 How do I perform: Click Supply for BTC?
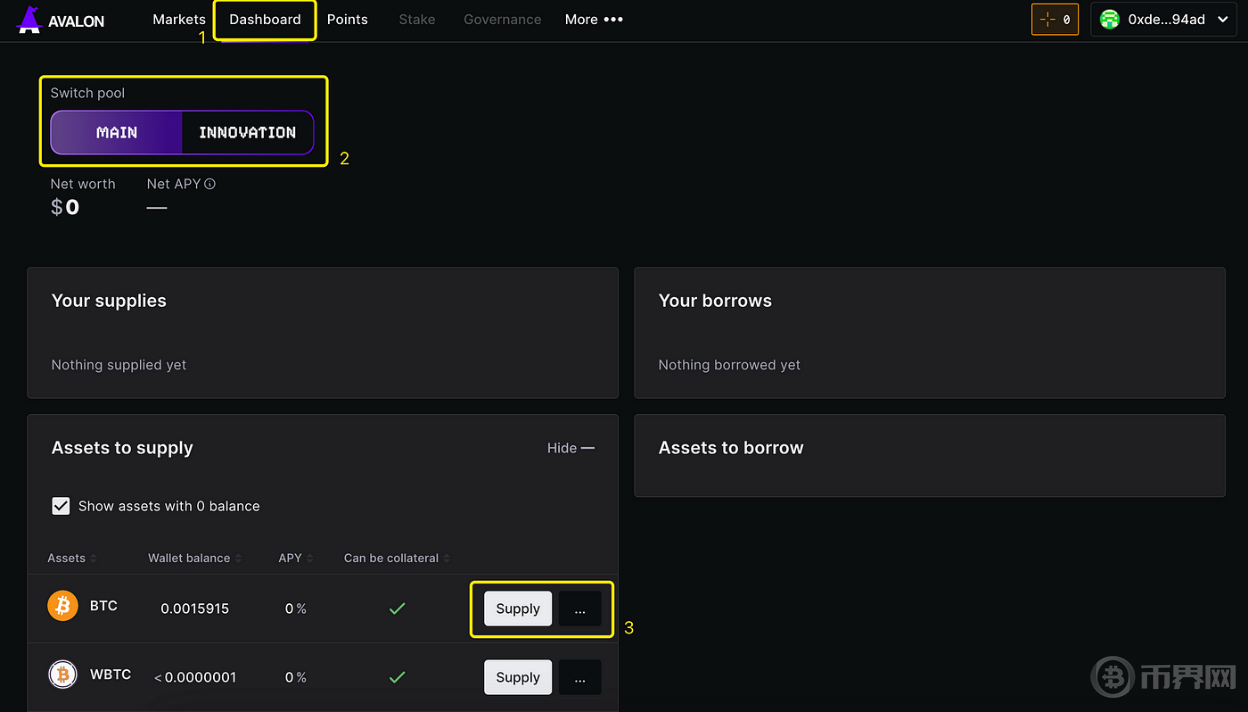coord(517,608)
